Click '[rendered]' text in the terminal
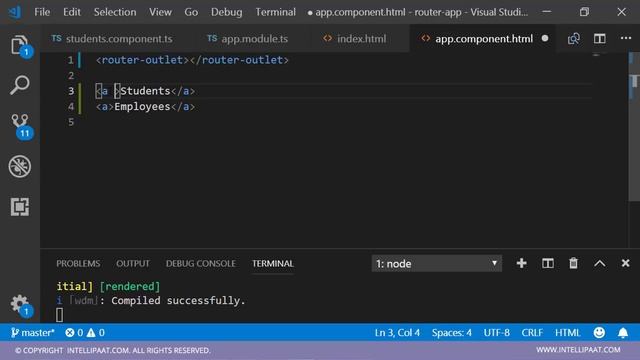 pyautogui.click(x=130, y=287)
